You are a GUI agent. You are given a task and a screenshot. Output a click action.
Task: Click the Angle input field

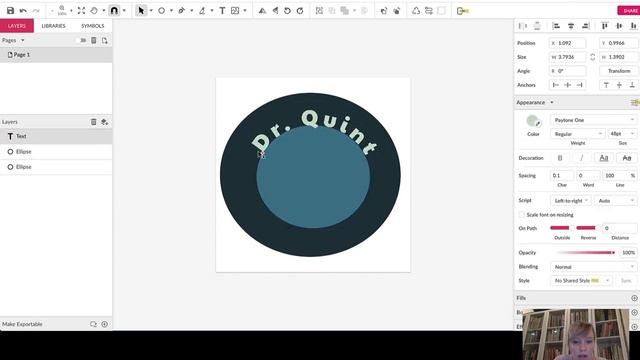567,71
